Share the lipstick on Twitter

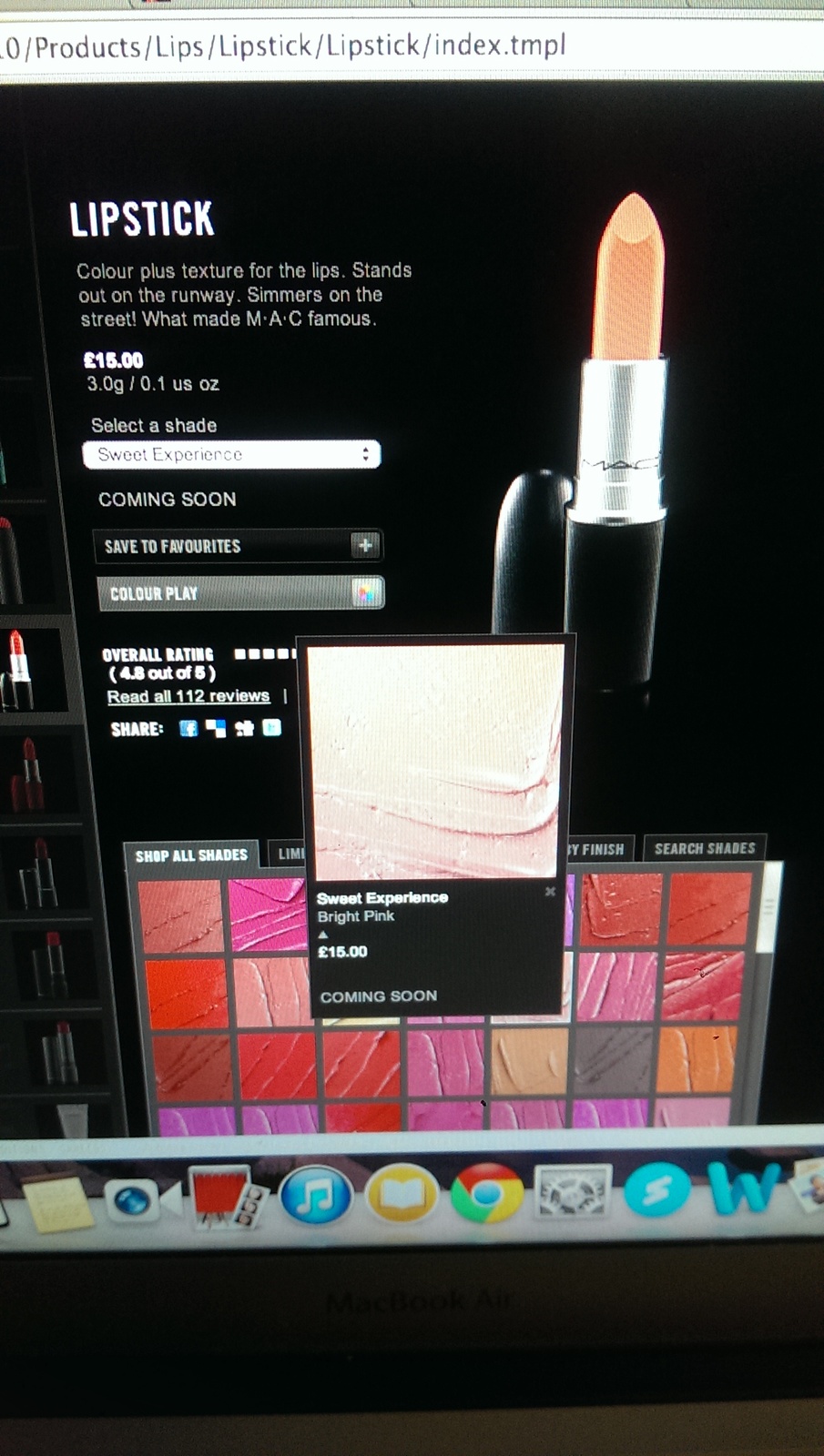[x=272, y=727]
